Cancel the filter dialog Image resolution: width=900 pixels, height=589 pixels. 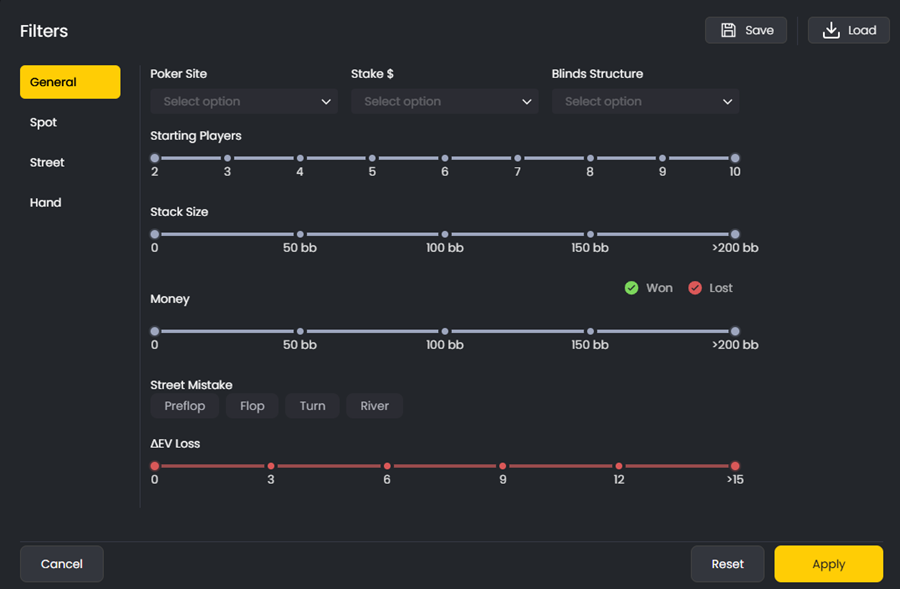pos(61,563)
